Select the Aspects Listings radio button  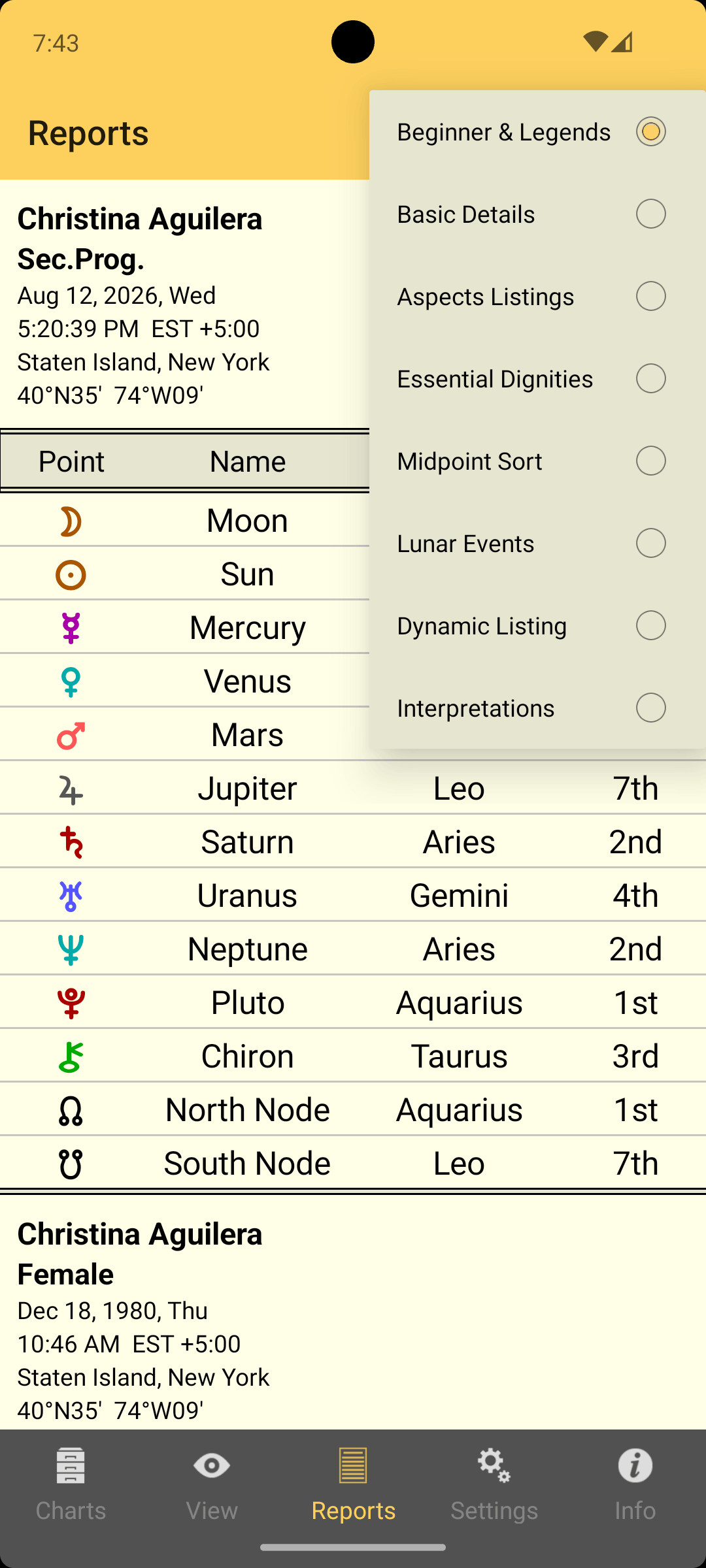(651, 296)
